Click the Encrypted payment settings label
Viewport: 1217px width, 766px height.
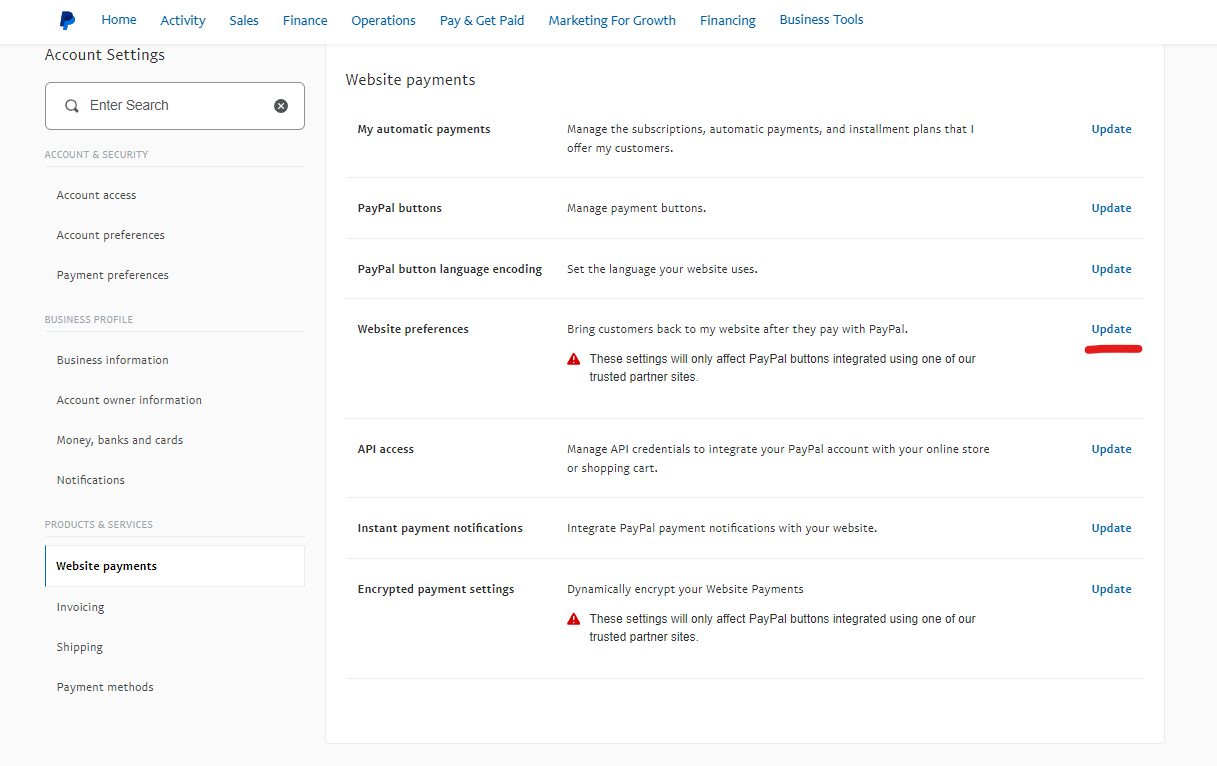[436, 589]
